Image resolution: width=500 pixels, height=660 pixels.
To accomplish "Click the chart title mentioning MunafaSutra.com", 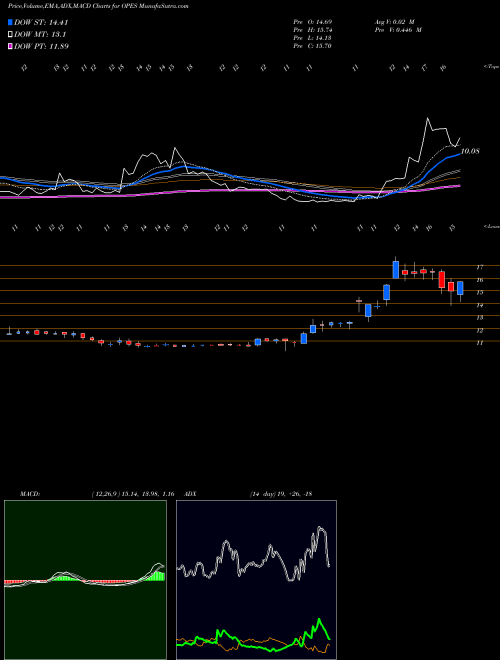I will 98,6.
